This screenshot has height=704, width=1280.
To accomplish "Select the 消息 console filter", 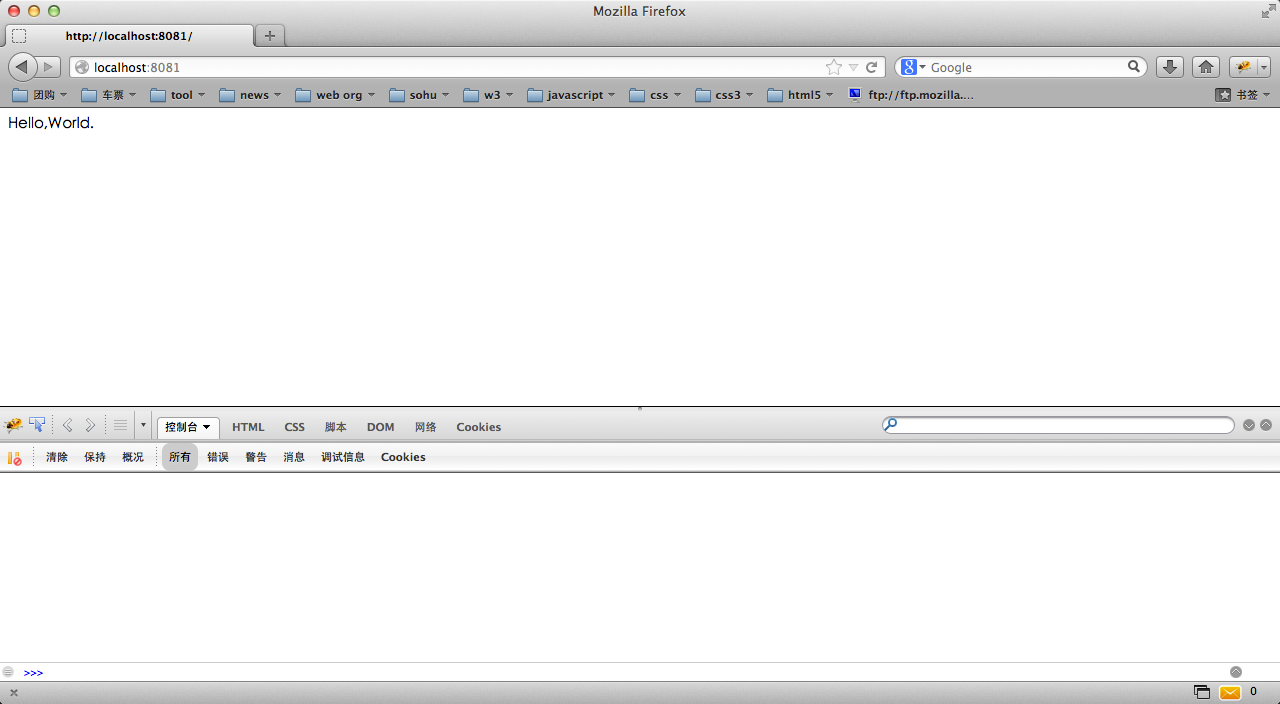I will (x=294, y=457).
